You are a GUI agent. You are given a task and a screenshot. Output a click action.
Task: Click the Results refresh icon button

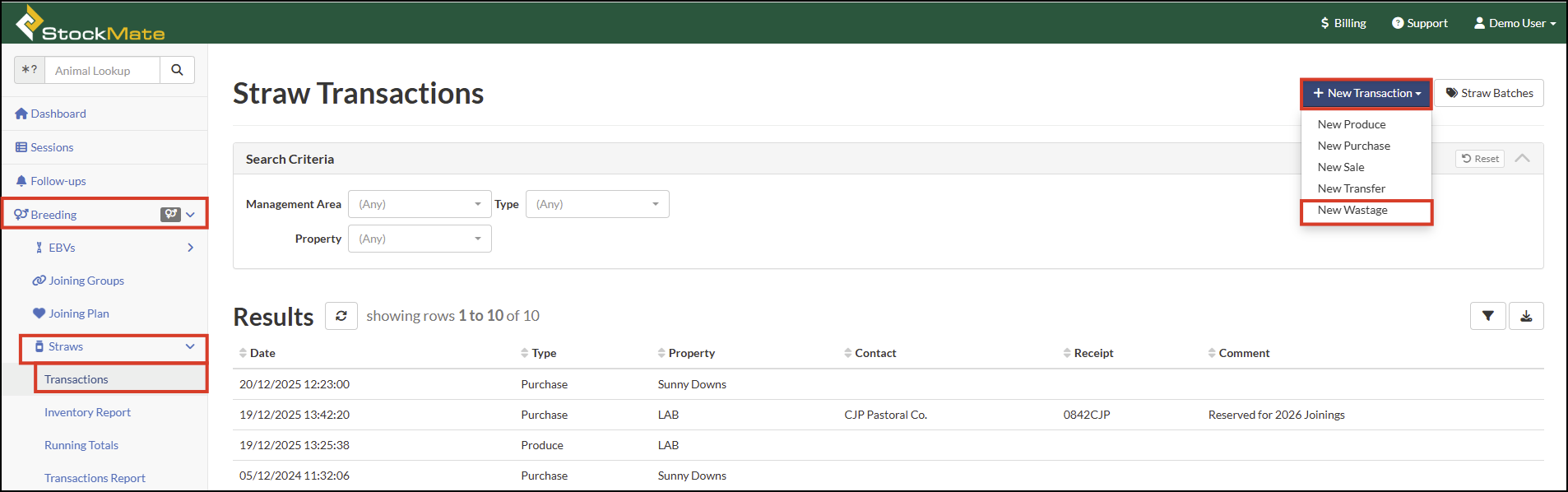[341, 316]
